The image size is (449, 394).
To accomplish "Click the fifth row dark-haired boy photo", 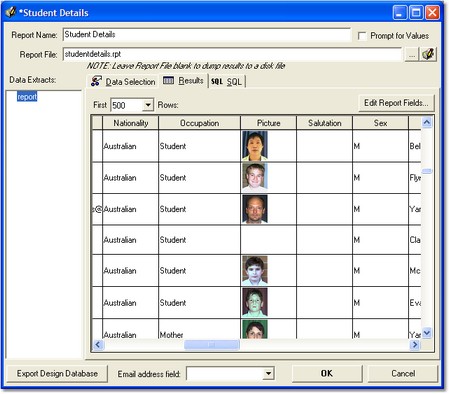I will [x=255, y=271].
